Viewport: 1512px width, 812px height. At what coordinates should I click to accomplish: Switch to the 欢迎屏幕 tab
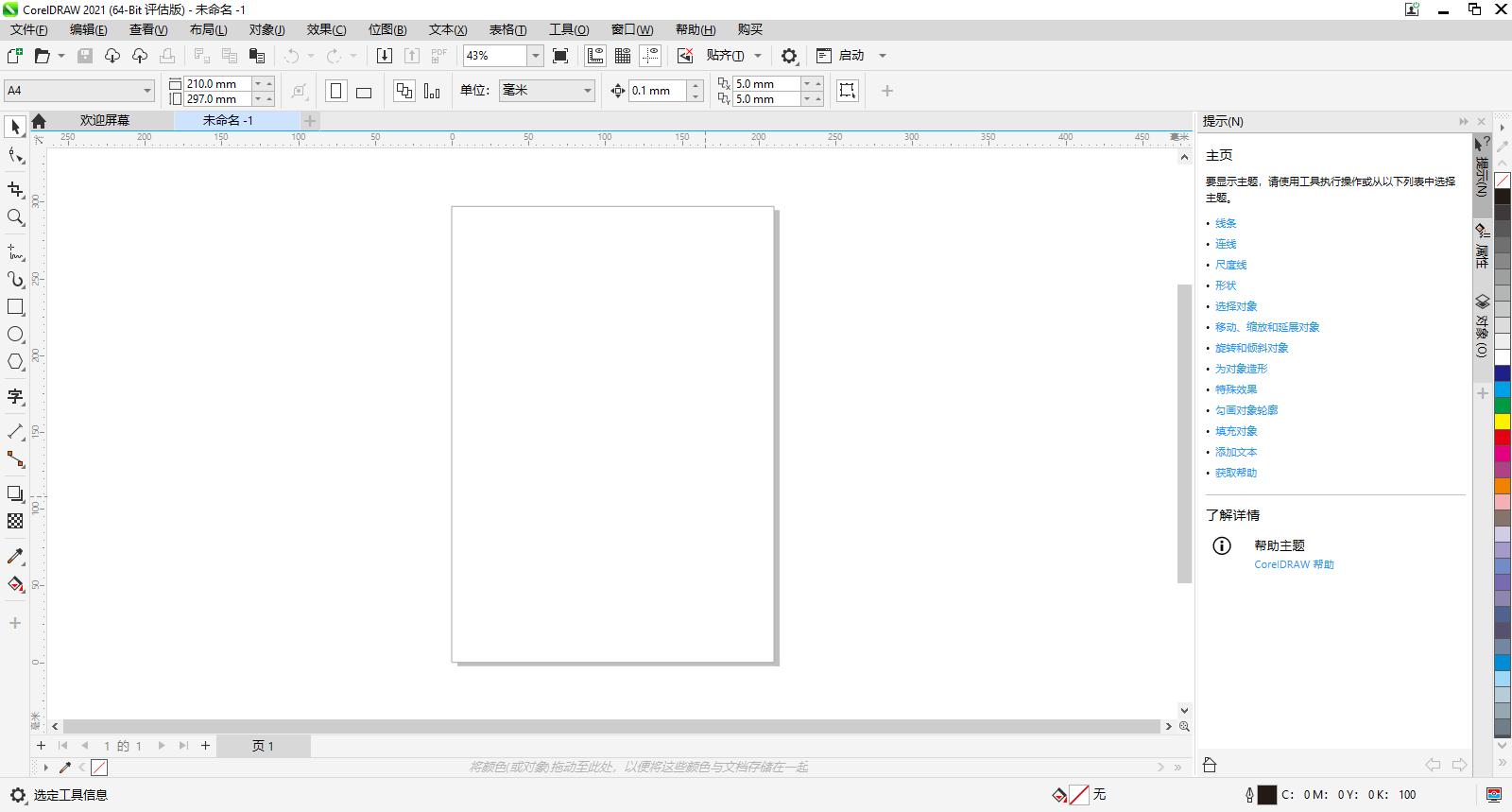[104, 120]
